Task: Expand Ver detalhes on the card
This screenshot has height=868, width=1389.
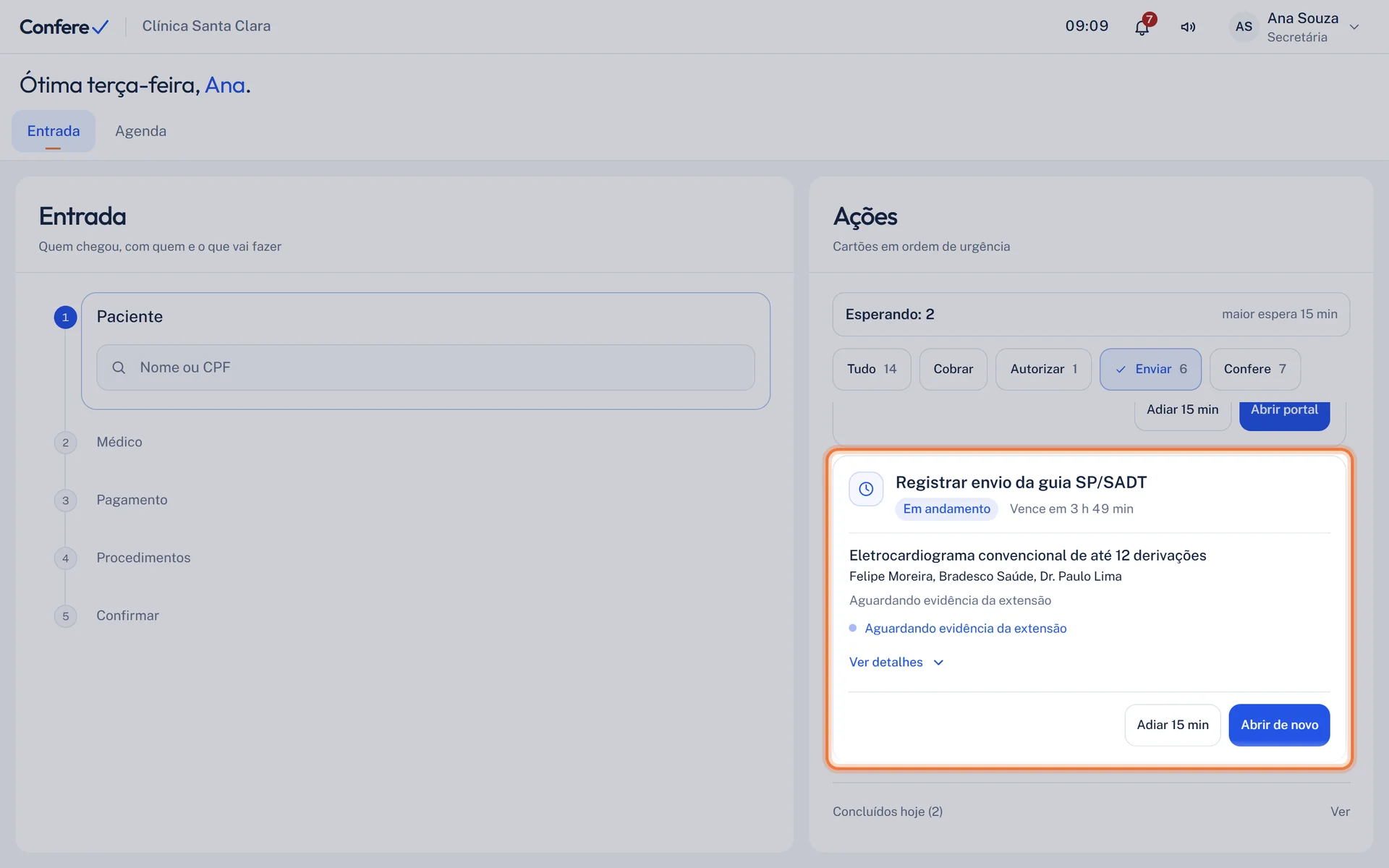Action: (x=896, y=662)
